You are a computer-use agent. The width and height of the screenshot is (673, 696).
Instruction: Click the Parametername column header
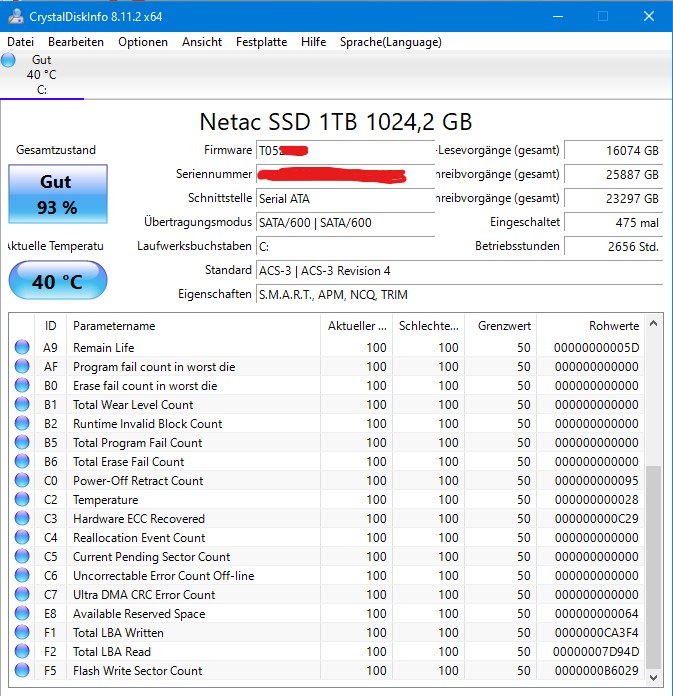coord(193,326)
